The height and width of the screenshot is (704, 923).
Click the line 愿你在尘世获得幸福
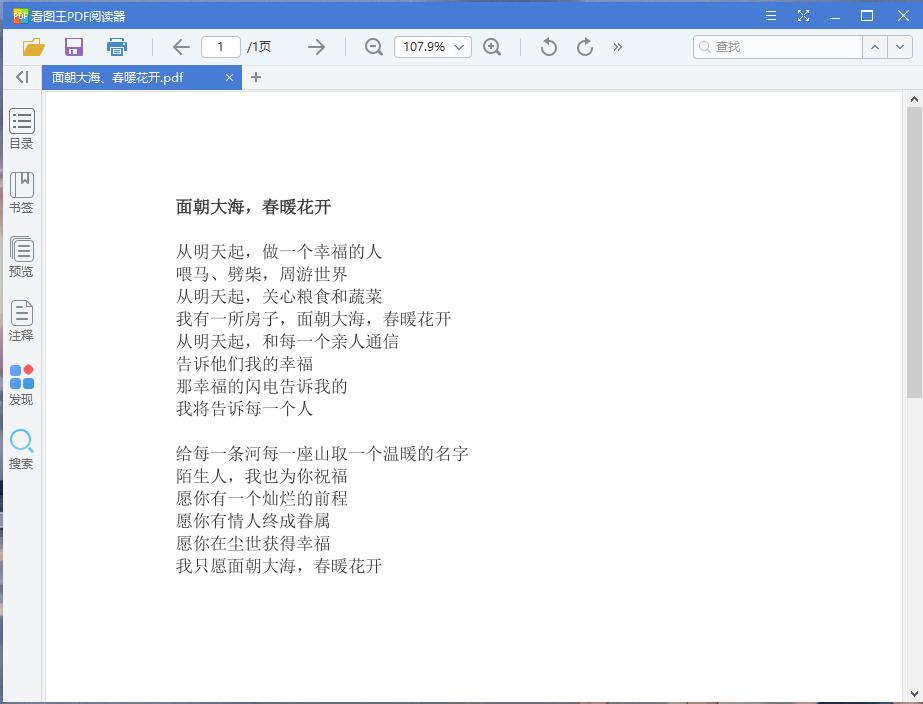coord(253,543)
